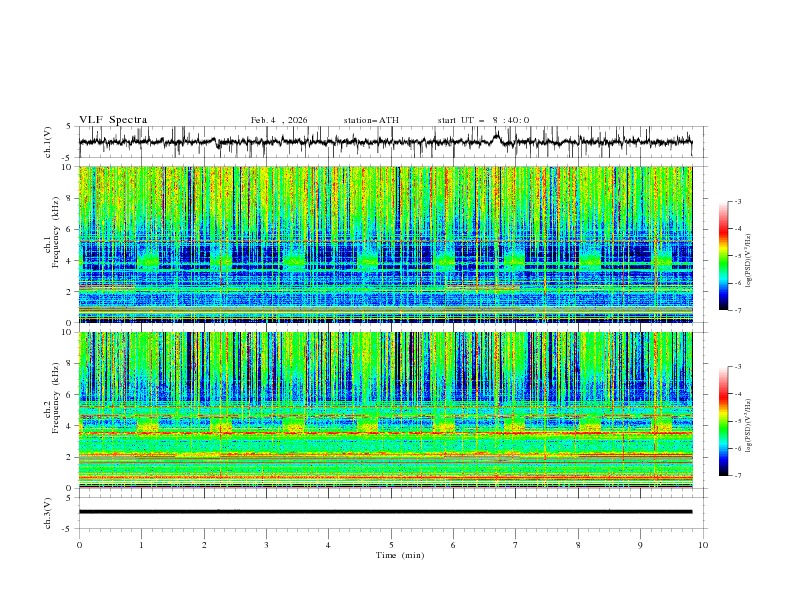Click the ch.3 flat black signal trace
The height and width of the screenshot is (612, 792).
[x=385, y=512]
